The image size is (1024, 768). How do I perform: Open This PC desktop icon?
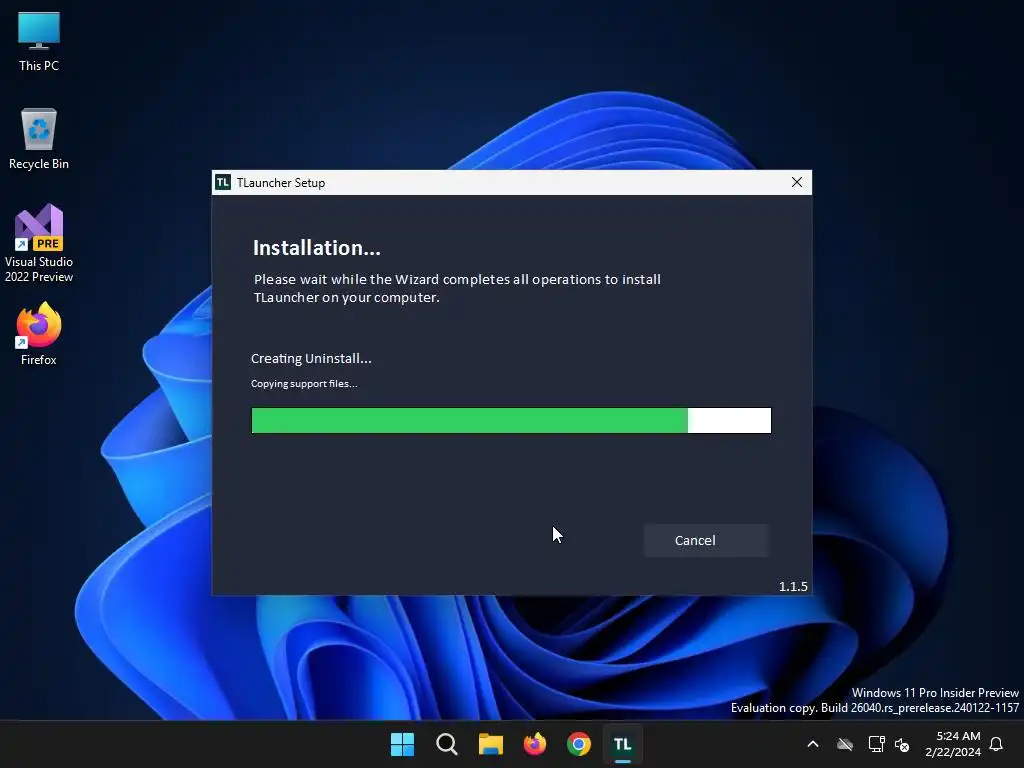click(x=39, y=42)
